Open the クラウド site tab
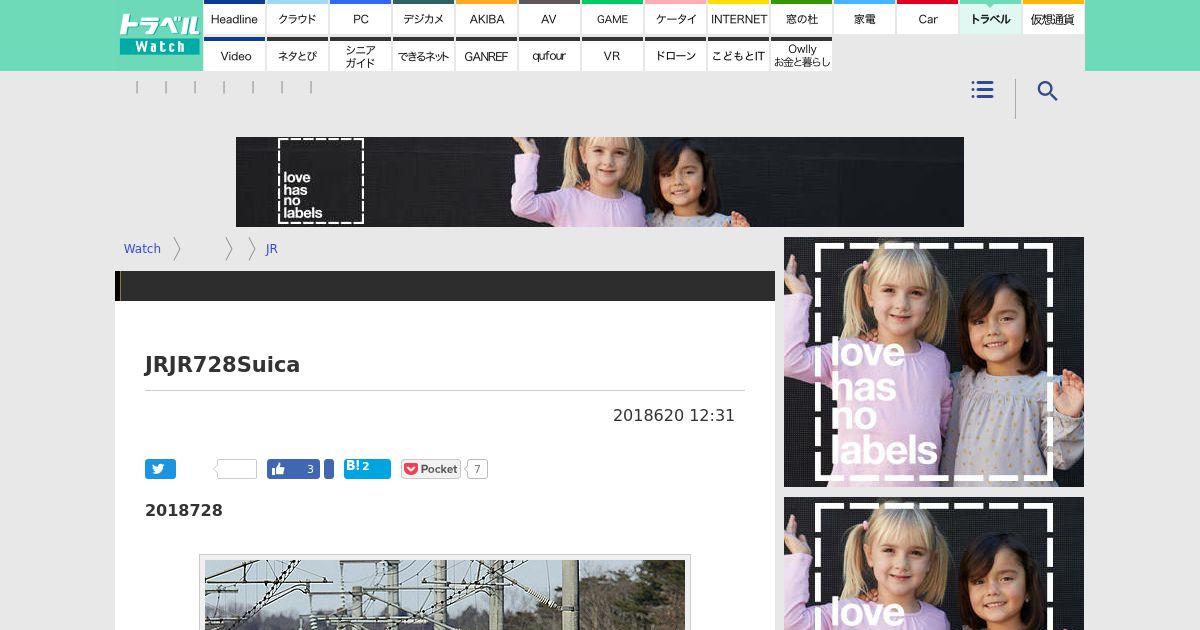The height and width of the screenshot is (630, 1200). pyautogui.click(x=297, y=18)
